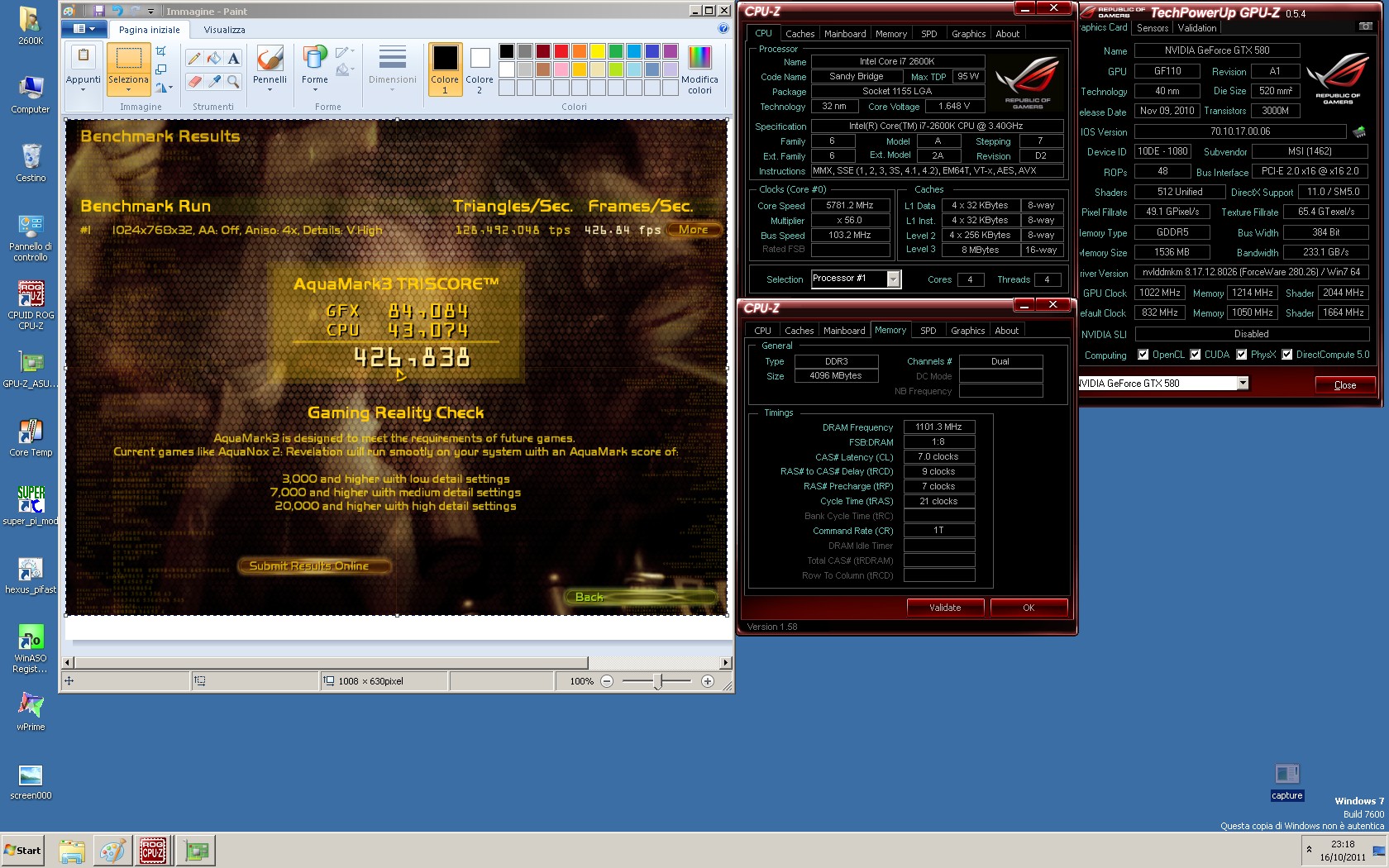Click the Paint help question mark icon

pos(723,29)
